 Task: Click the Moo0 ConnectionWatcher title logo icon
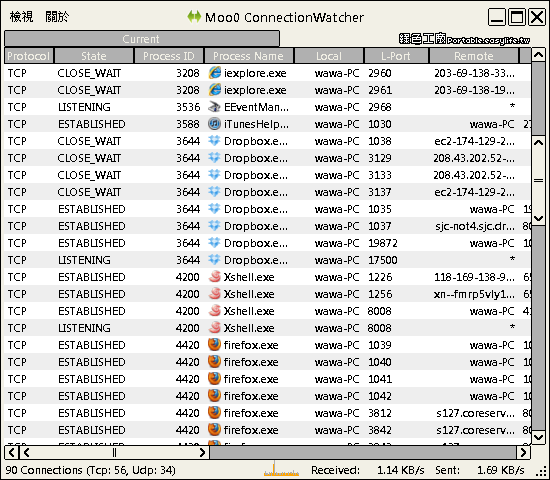[194, 16]
